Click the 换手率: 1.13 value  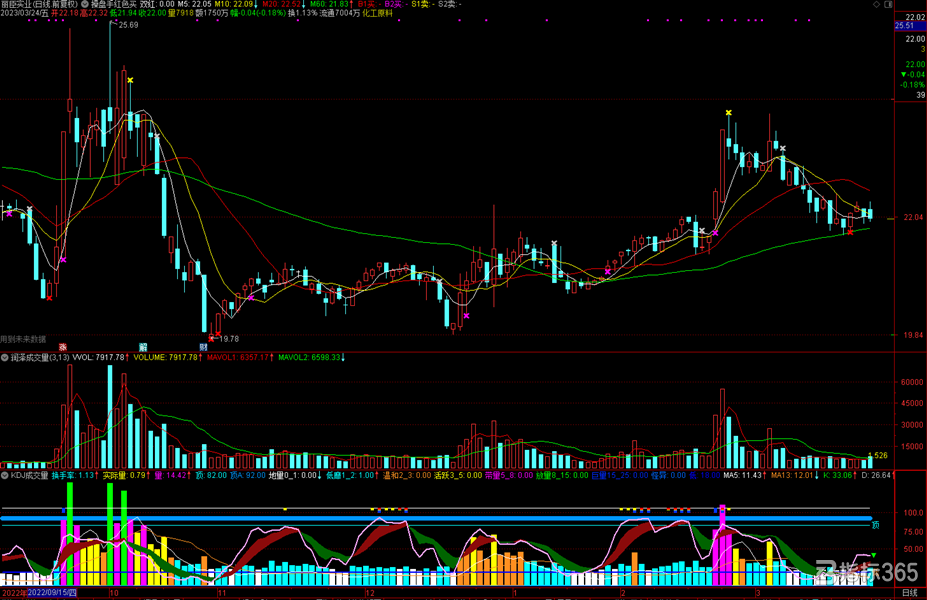click(74, 475)
